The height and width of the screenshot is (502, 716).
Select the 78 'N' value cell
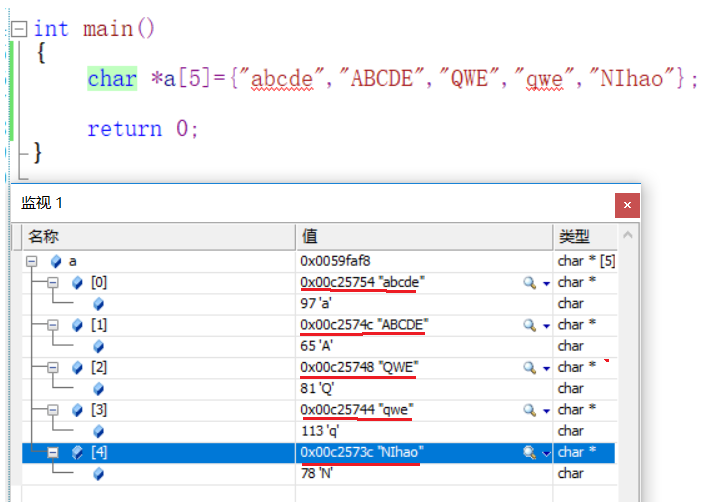point(425,474)
